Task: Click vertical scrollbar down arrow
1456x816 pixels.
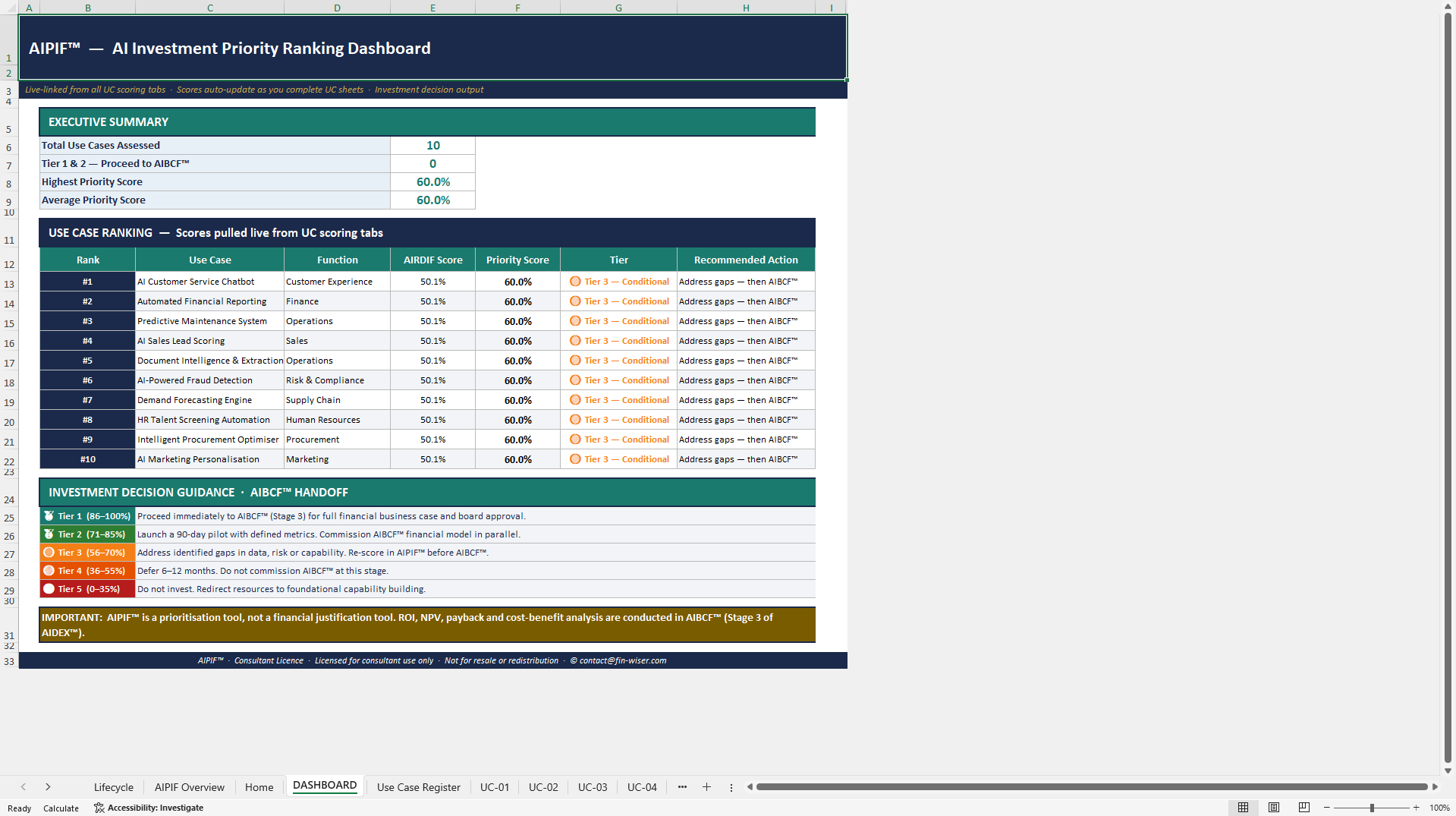Action: [1448, 770]
